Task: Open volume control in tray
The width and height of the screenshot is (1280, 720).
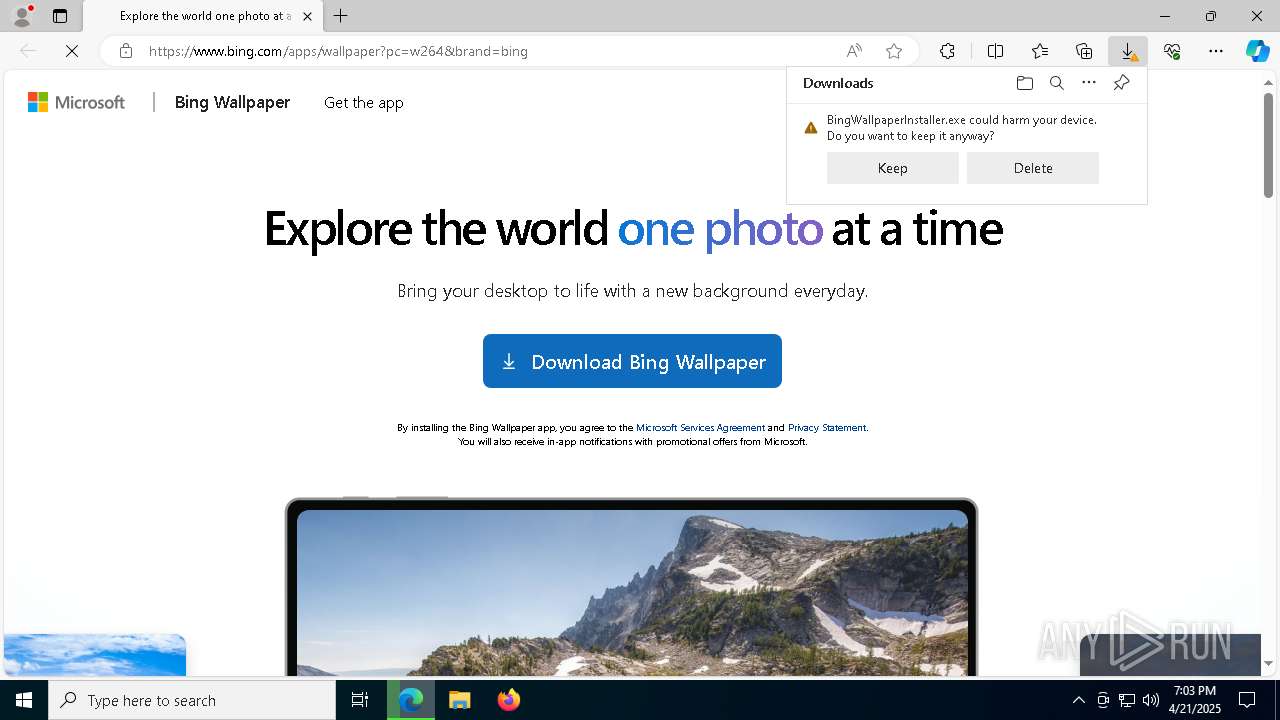Action: click(1151, 700)
